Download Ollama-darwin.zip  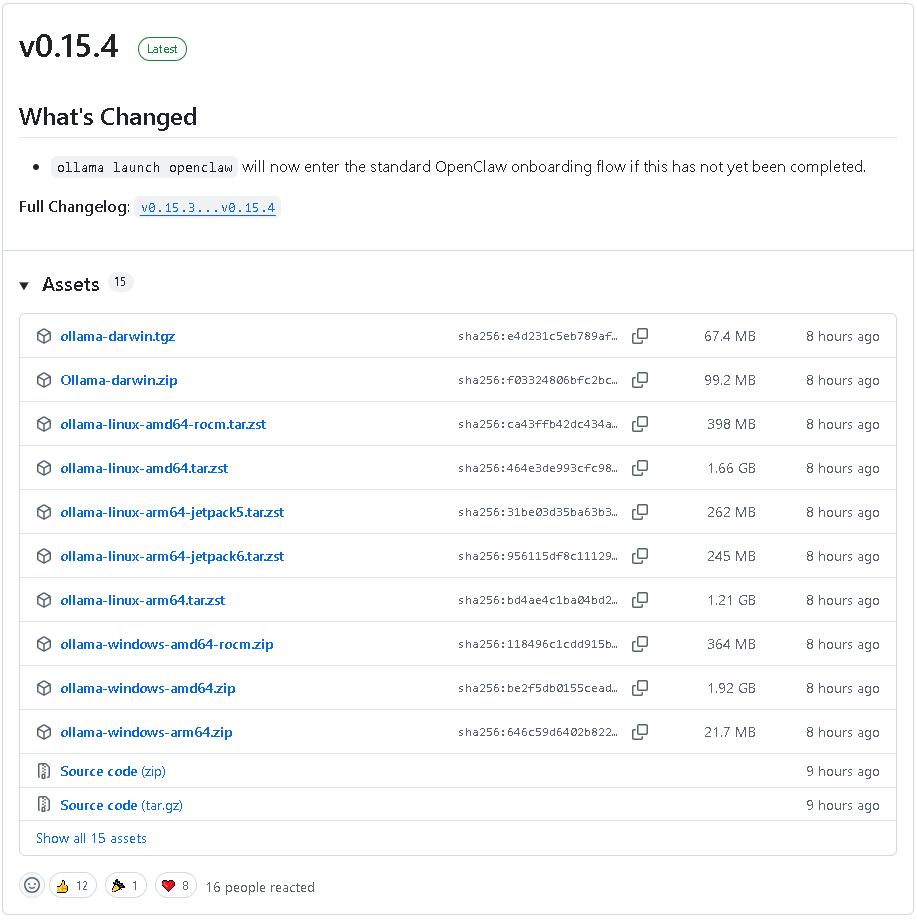(119, 380)
